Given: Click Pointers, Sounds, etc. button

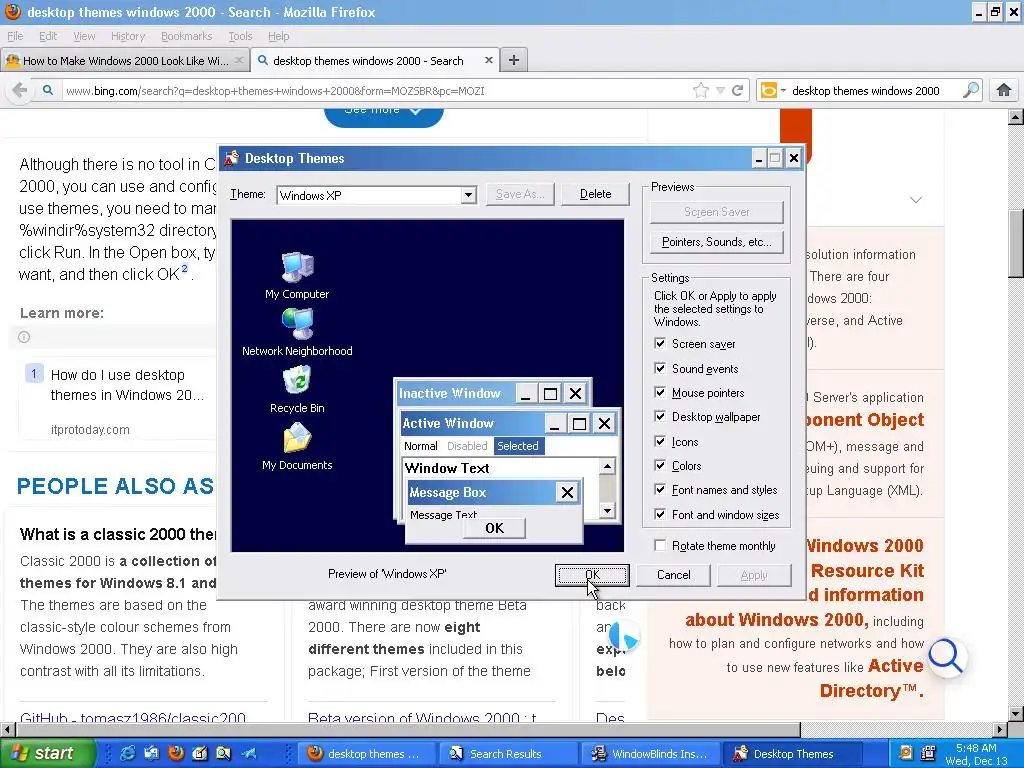Looking at the screenshot, I should [x=716, y=242].
